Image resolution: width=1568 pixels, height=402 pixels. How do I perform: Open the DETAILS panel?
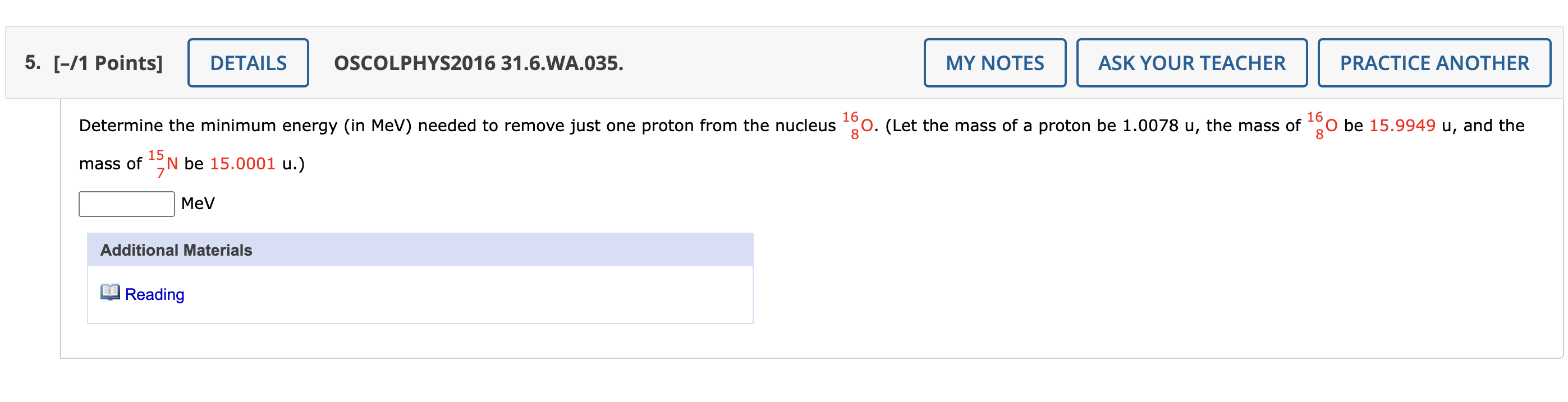247,62
